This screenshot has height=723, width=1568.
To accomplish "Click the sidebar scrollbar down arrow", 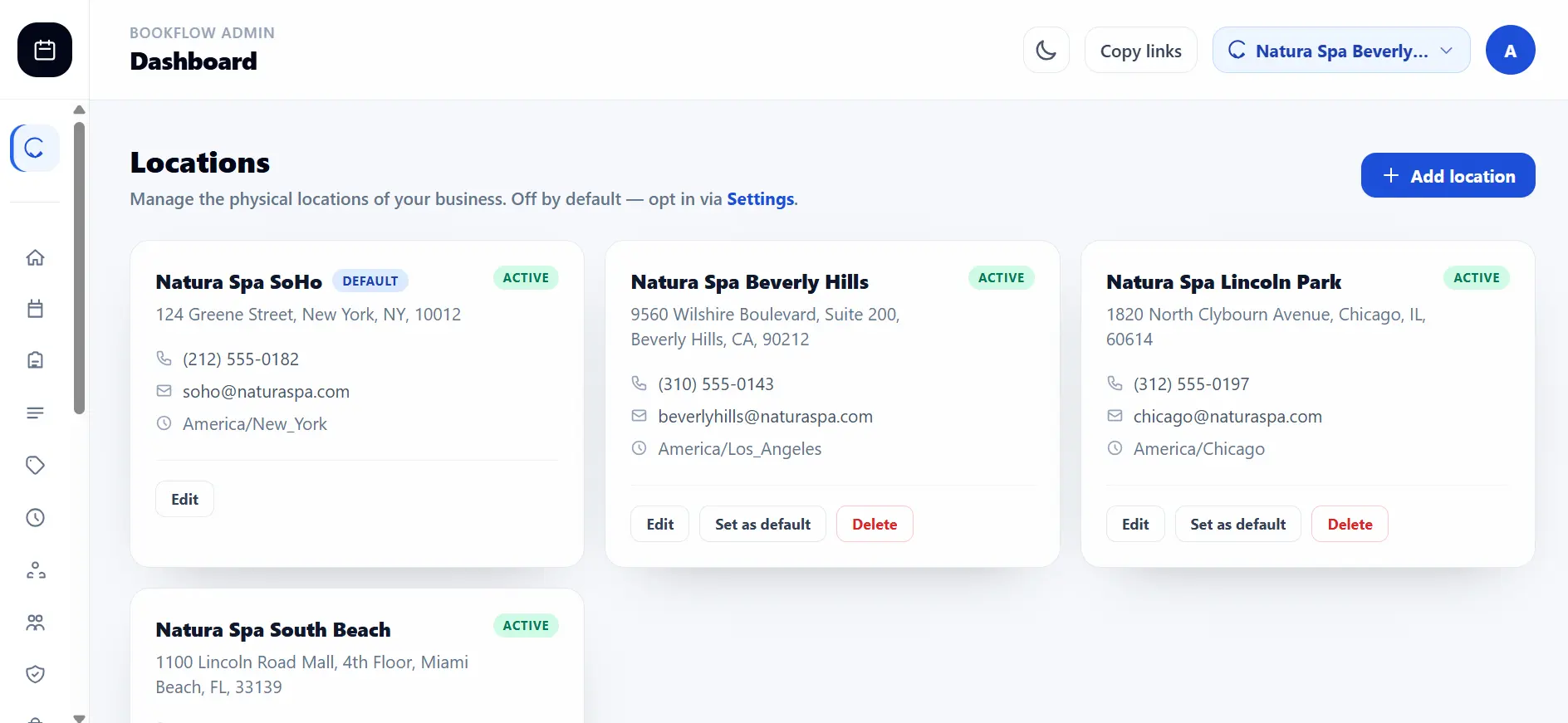I will coord(79,717).
